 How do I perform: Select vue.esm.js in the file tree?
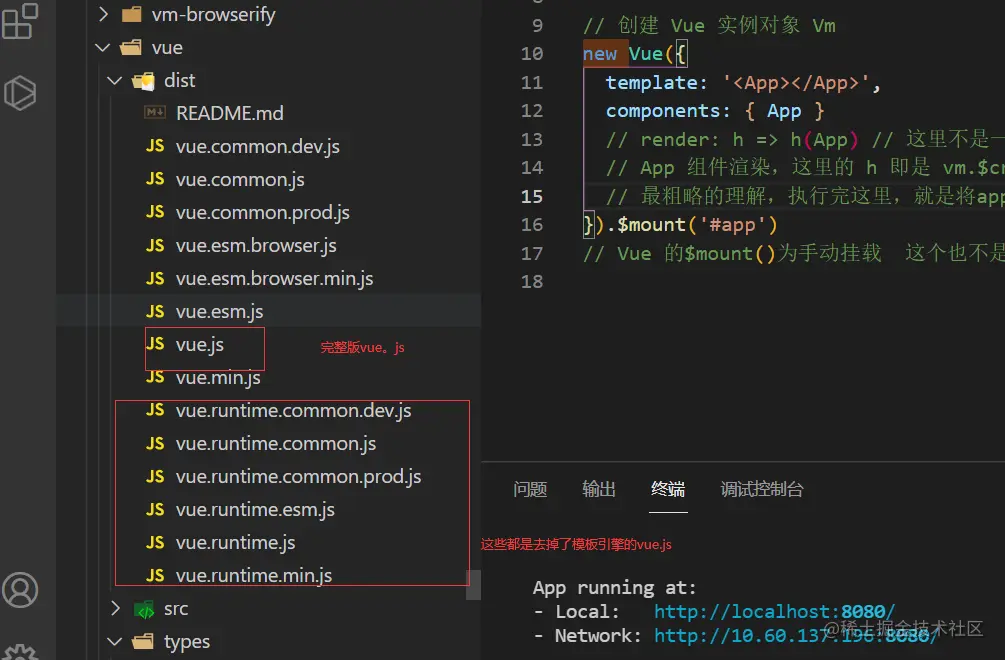coord(219,311)
